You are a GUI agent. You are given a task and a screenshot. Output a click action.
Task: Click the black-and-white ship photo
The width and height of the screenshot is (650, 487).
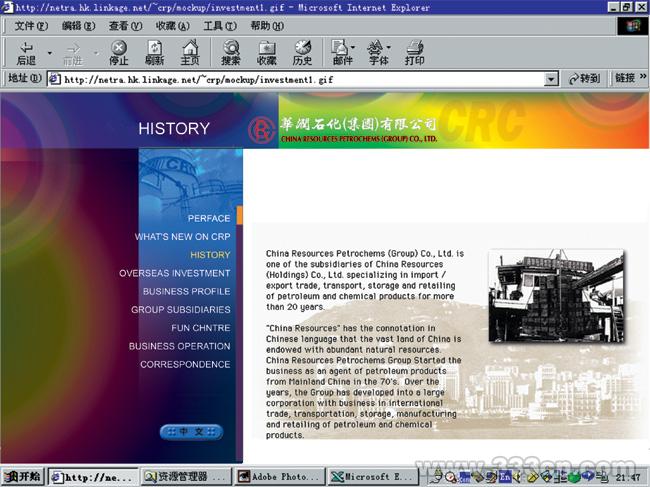[x=555, y=296]
